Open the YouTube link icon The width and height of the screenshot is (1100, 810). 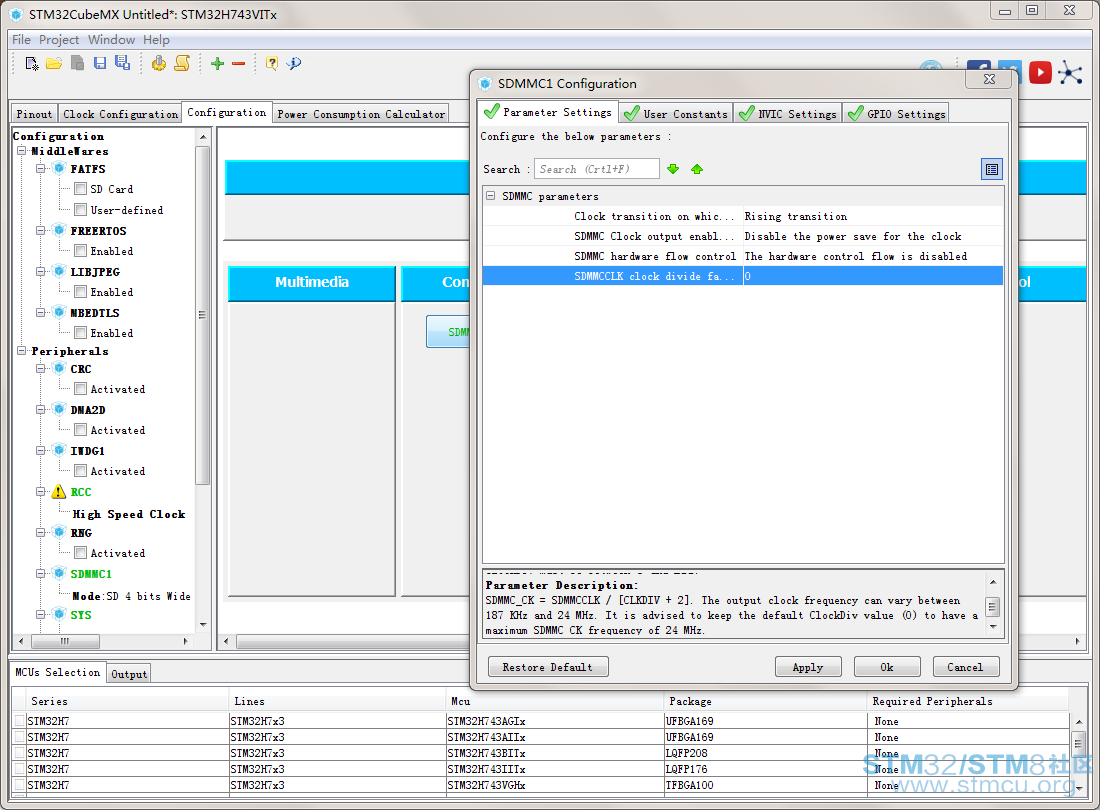coord(1040,72)
